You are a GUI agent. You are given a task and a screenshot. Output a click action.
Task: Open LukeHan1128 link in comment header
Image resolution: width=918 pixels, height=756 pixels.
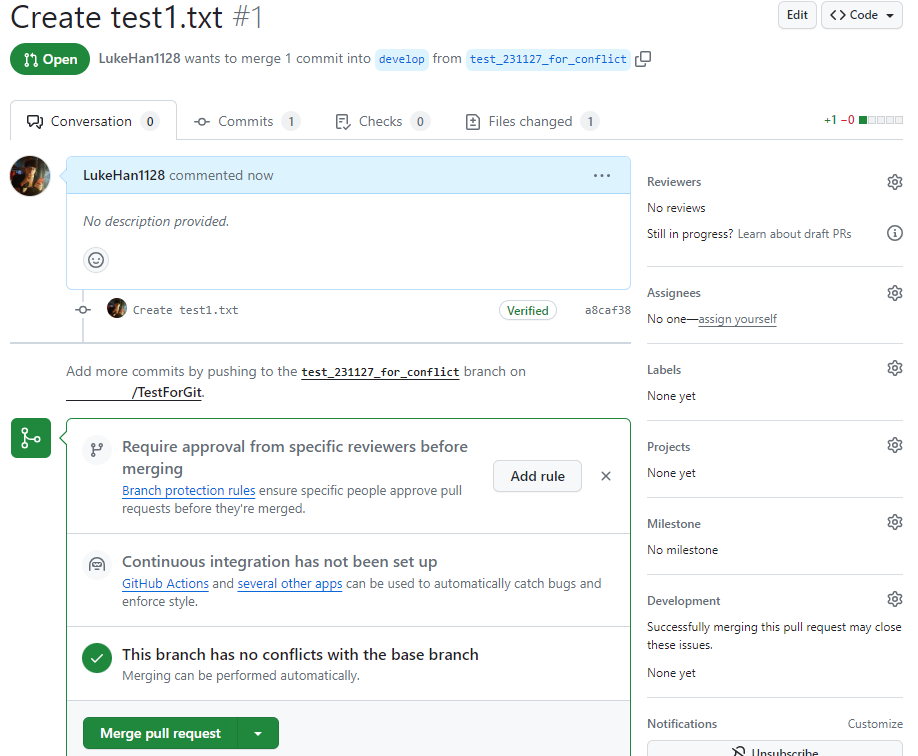[124, 175]
